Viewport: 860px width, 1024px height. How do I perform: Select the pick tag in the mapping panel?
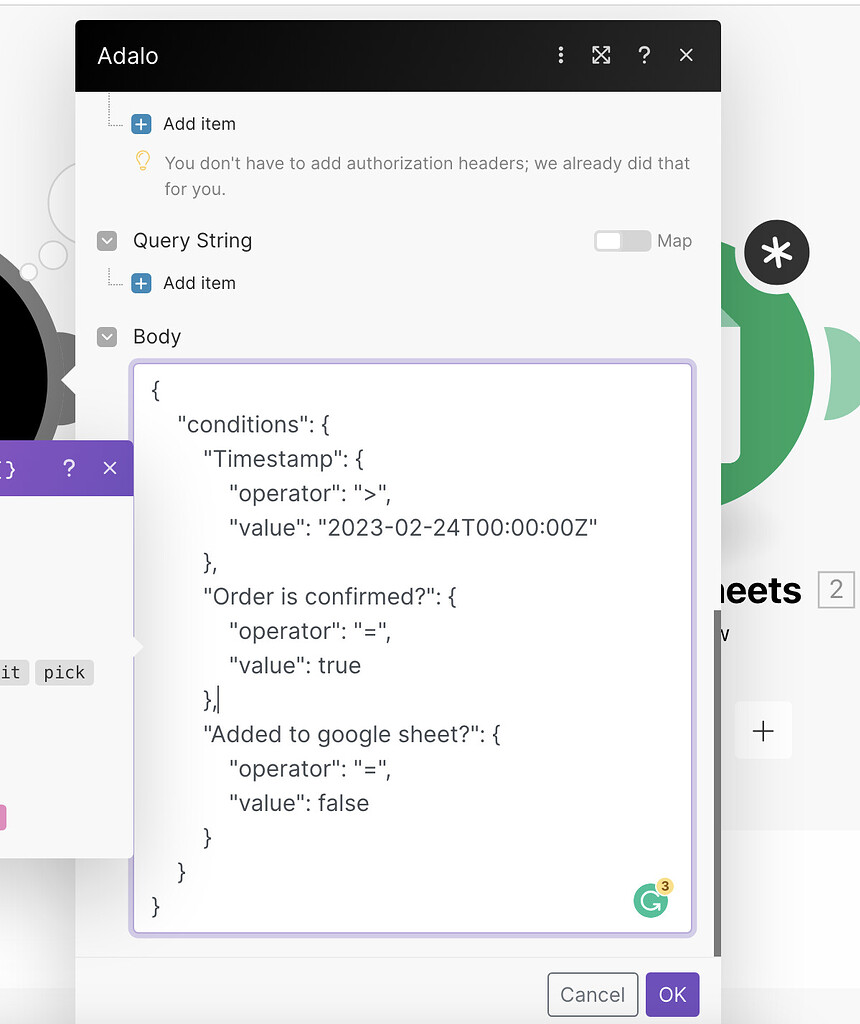pyautogui.click(x=64, y=672)
